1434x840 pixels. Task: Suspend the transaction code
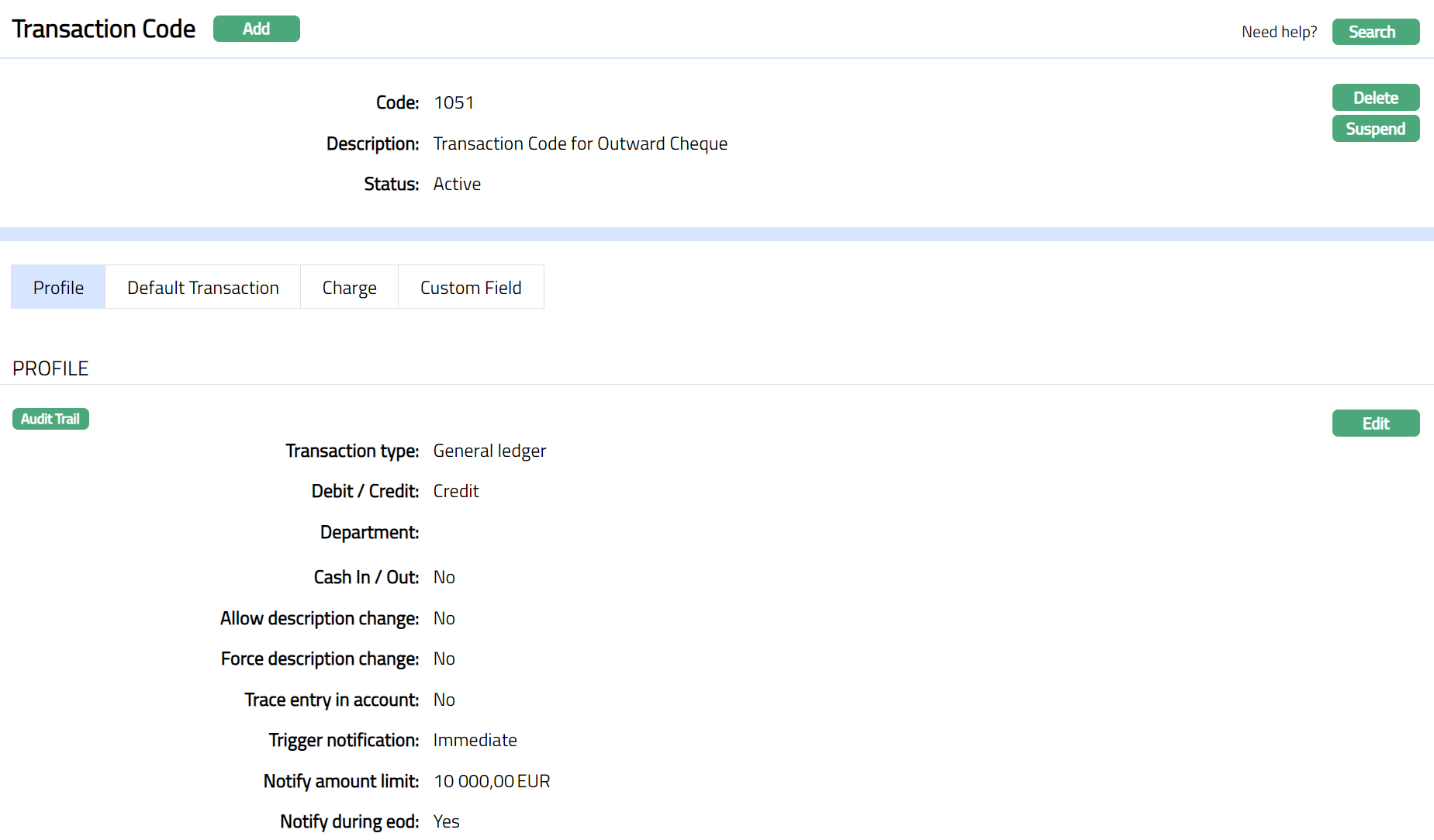point(1375,129)
